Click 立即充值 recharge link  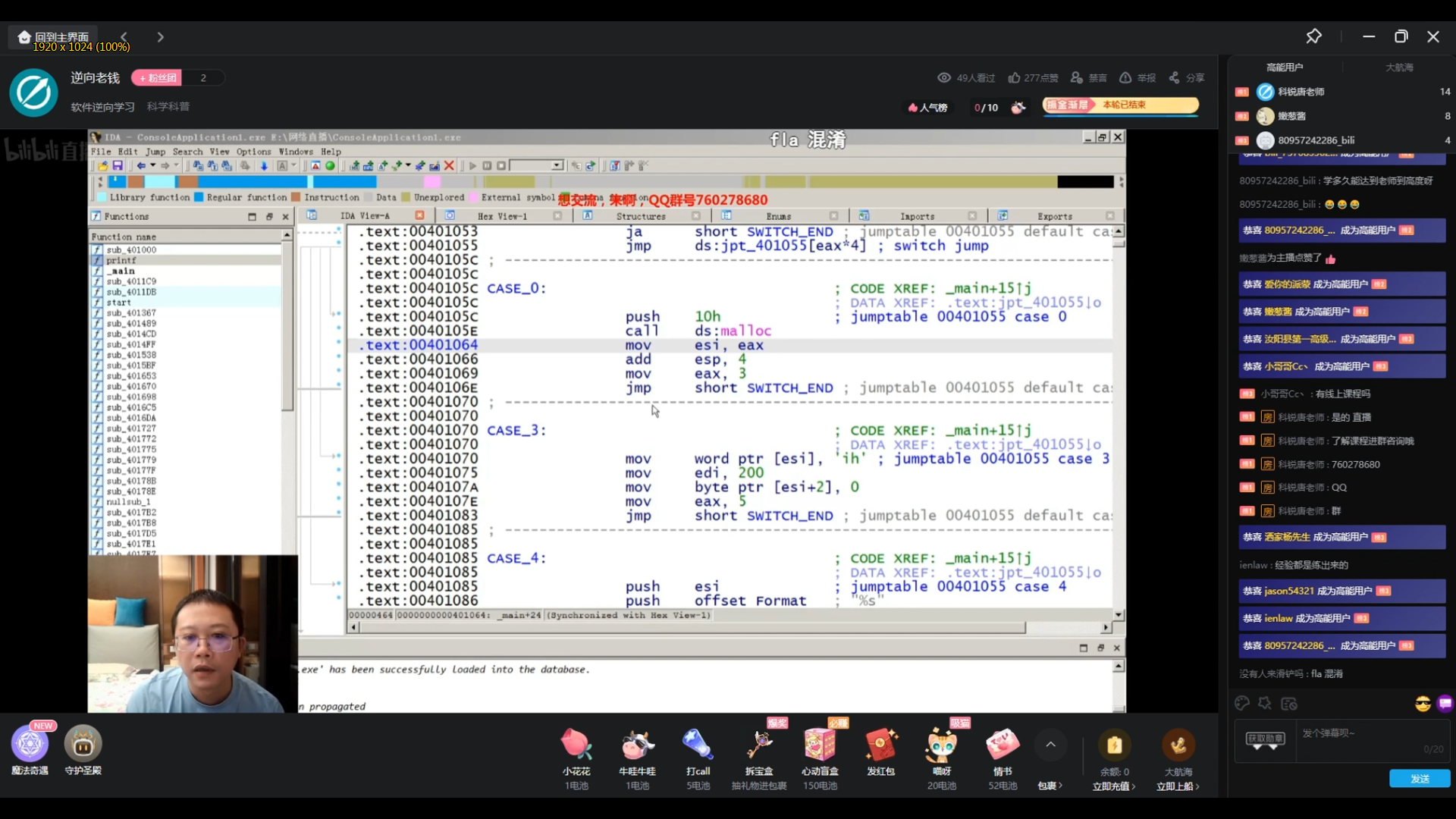click(x=1114, y=786)
